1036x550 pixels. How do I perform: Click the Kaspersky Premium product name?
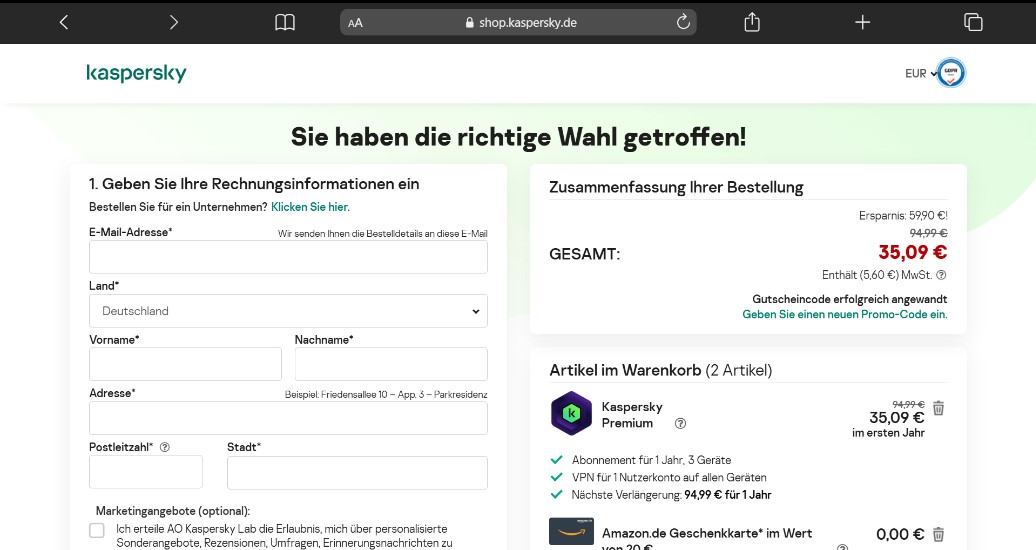point(632,415)
